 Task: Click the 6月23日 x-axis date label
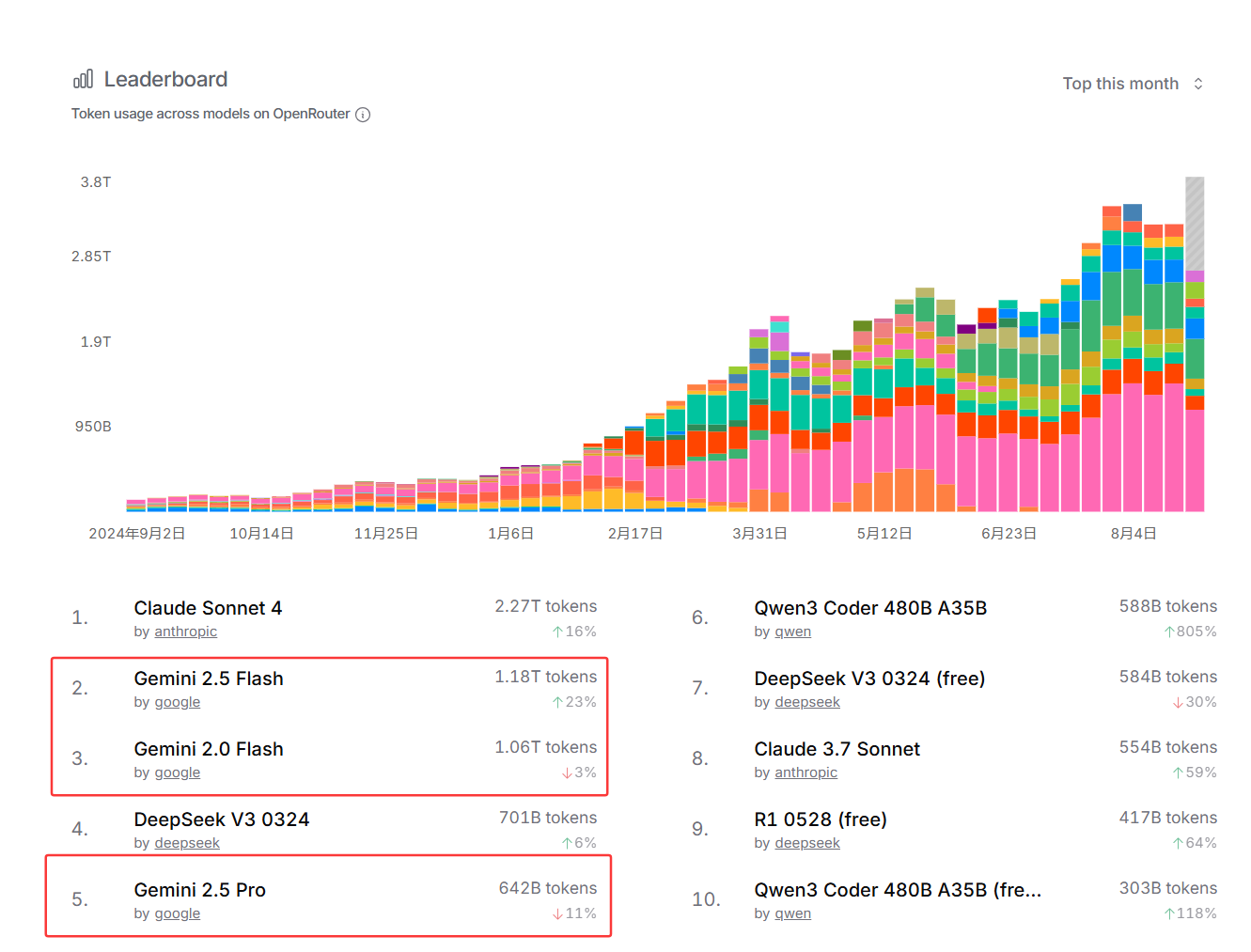(1009, 534)
